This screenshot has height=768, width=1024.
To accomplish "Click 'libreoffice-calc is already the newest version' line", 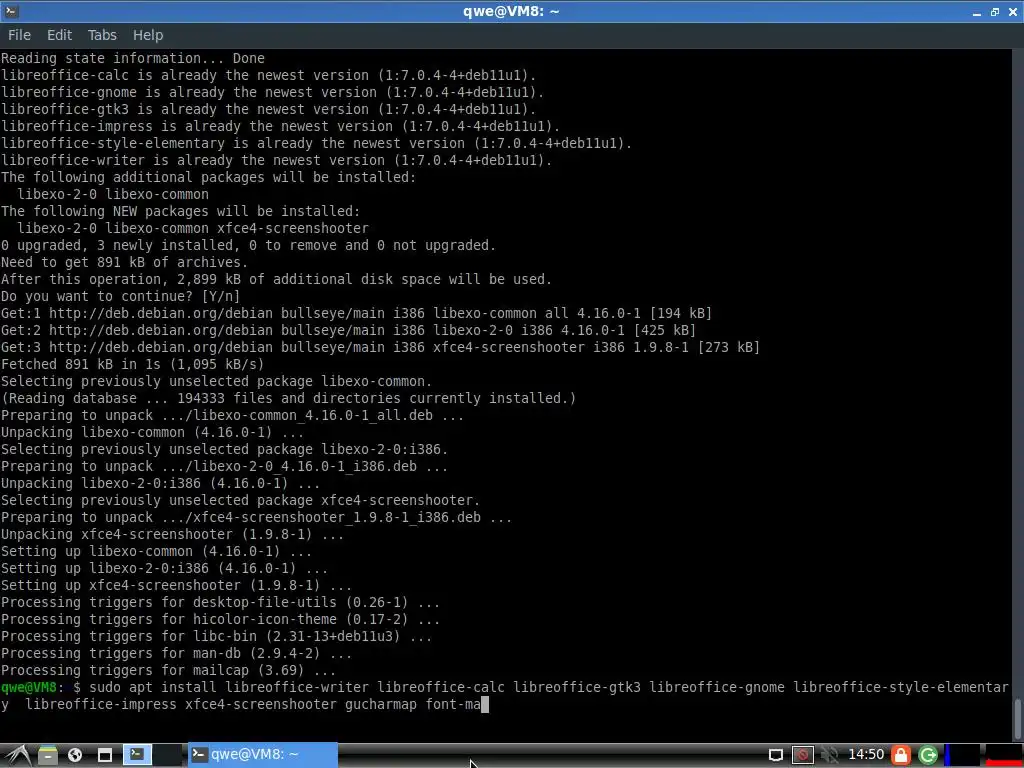I will pos(268,76).
